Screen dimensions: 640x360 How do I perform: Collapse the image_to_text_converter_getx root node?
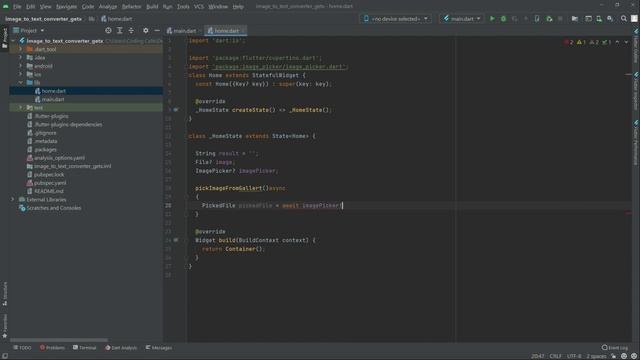[x=13, y=41]
